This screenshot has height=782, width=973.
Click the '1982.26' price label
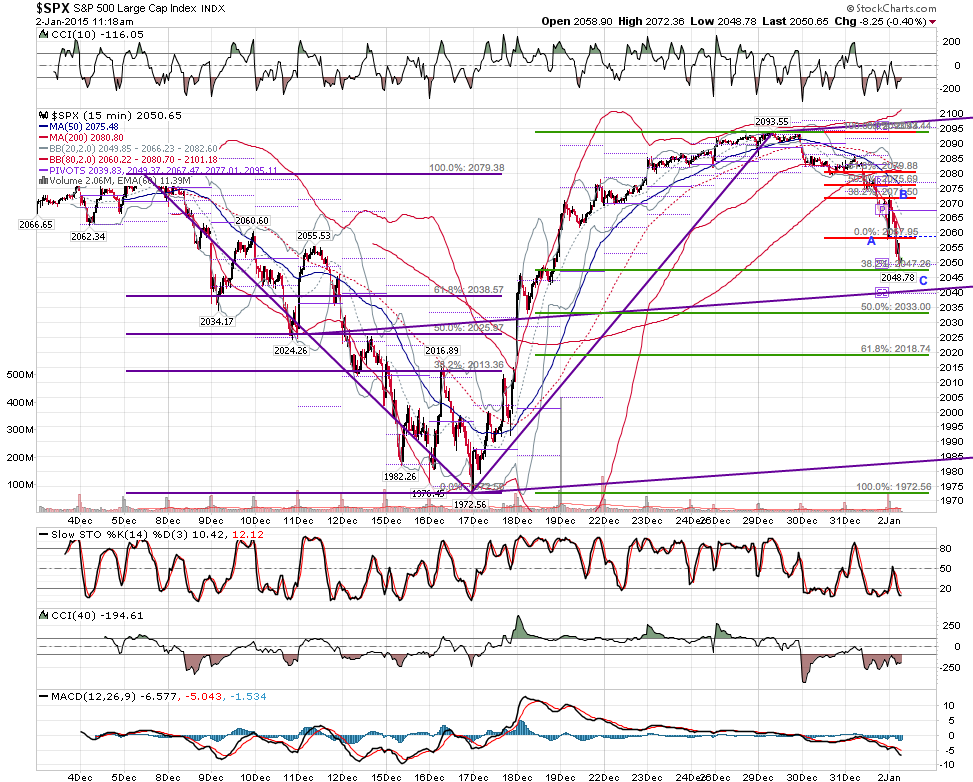[x=400, y=477]
